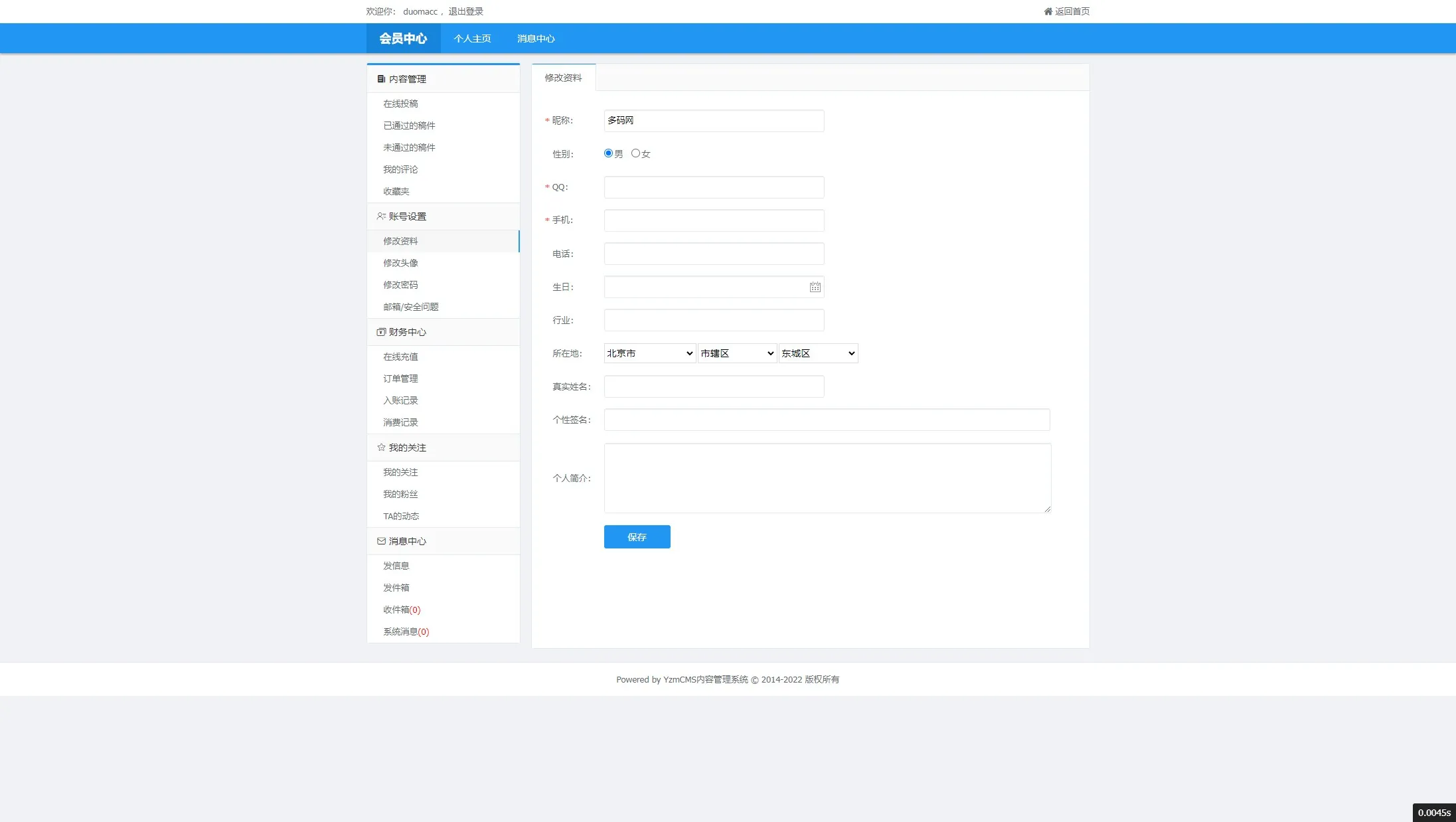Select the 男 gender radio button
Screen dimensions: 1456x822
click(x=608, y=153)
